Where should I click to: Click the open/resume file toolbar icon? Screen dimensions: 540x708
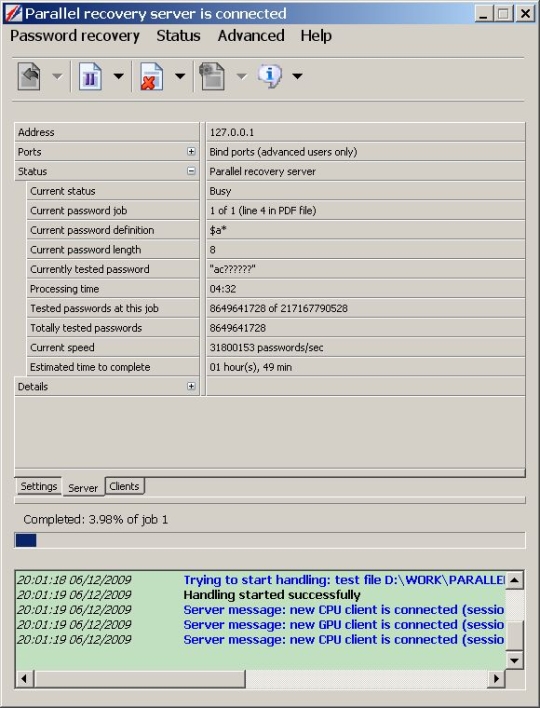pyautogui.click(x=29, y=76)
